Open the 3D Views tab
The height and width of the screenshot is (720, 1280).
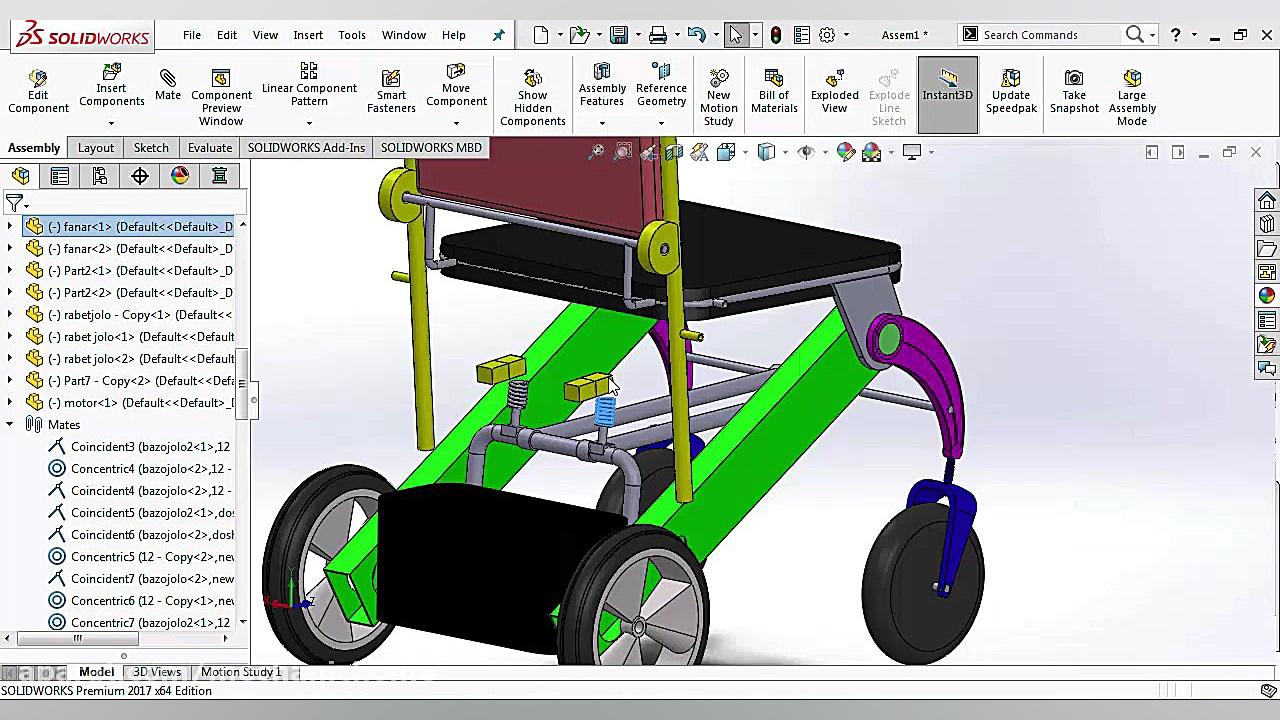(x=157, y=672)
